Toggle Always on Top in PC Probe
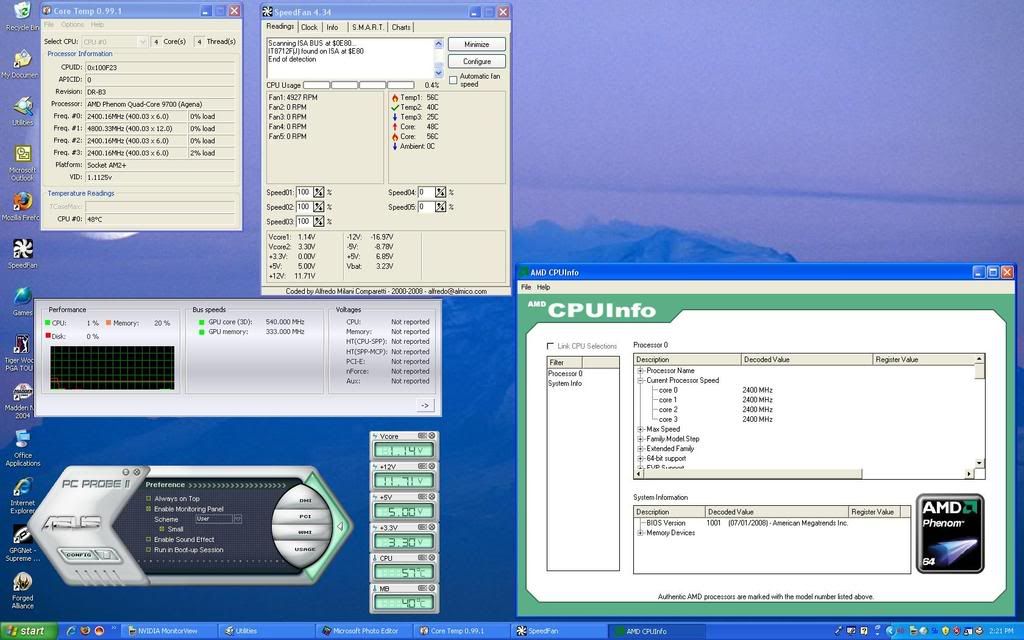 pyautogui.click(x=149, y=498)
